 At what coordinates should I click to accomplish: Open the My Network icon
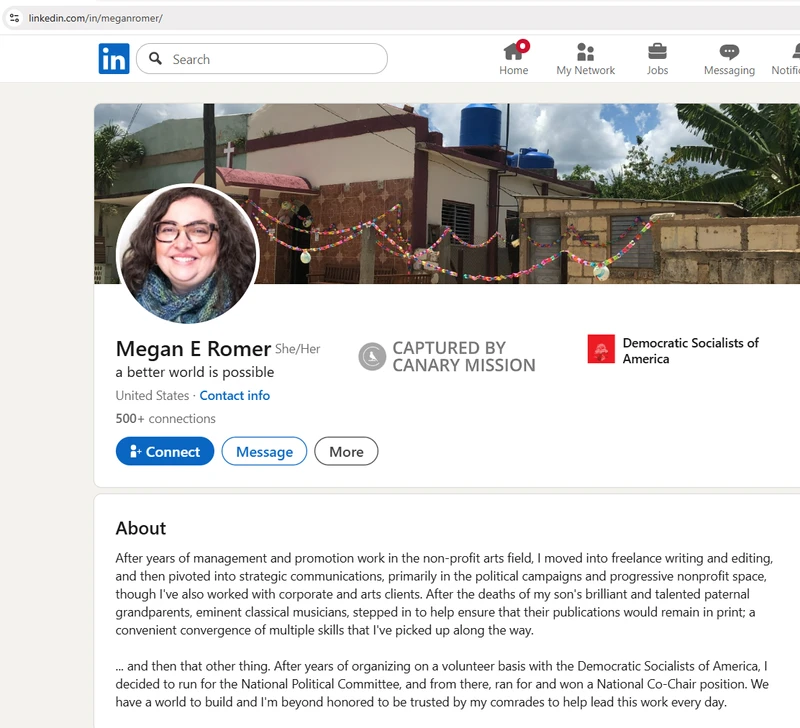[x=586, y=52]
